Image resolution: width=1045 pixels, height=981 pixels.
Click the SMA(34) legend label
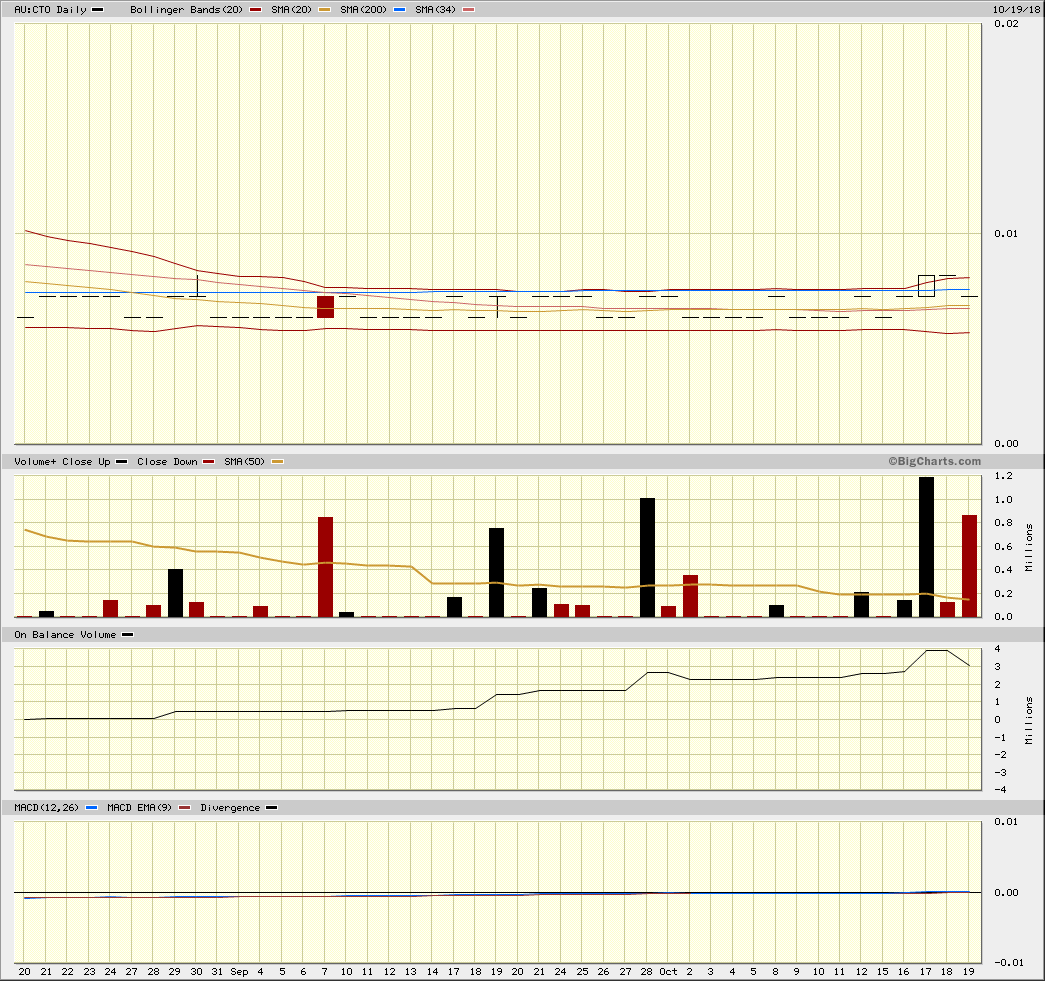435,10
